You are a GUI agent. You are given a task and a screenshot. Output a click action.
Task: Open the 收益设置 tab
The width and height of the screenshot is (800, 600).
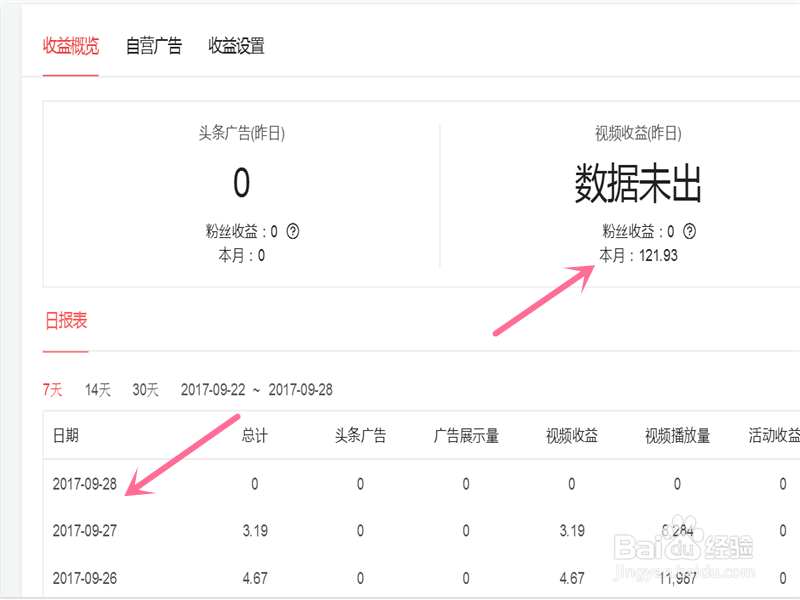[235, 45]
